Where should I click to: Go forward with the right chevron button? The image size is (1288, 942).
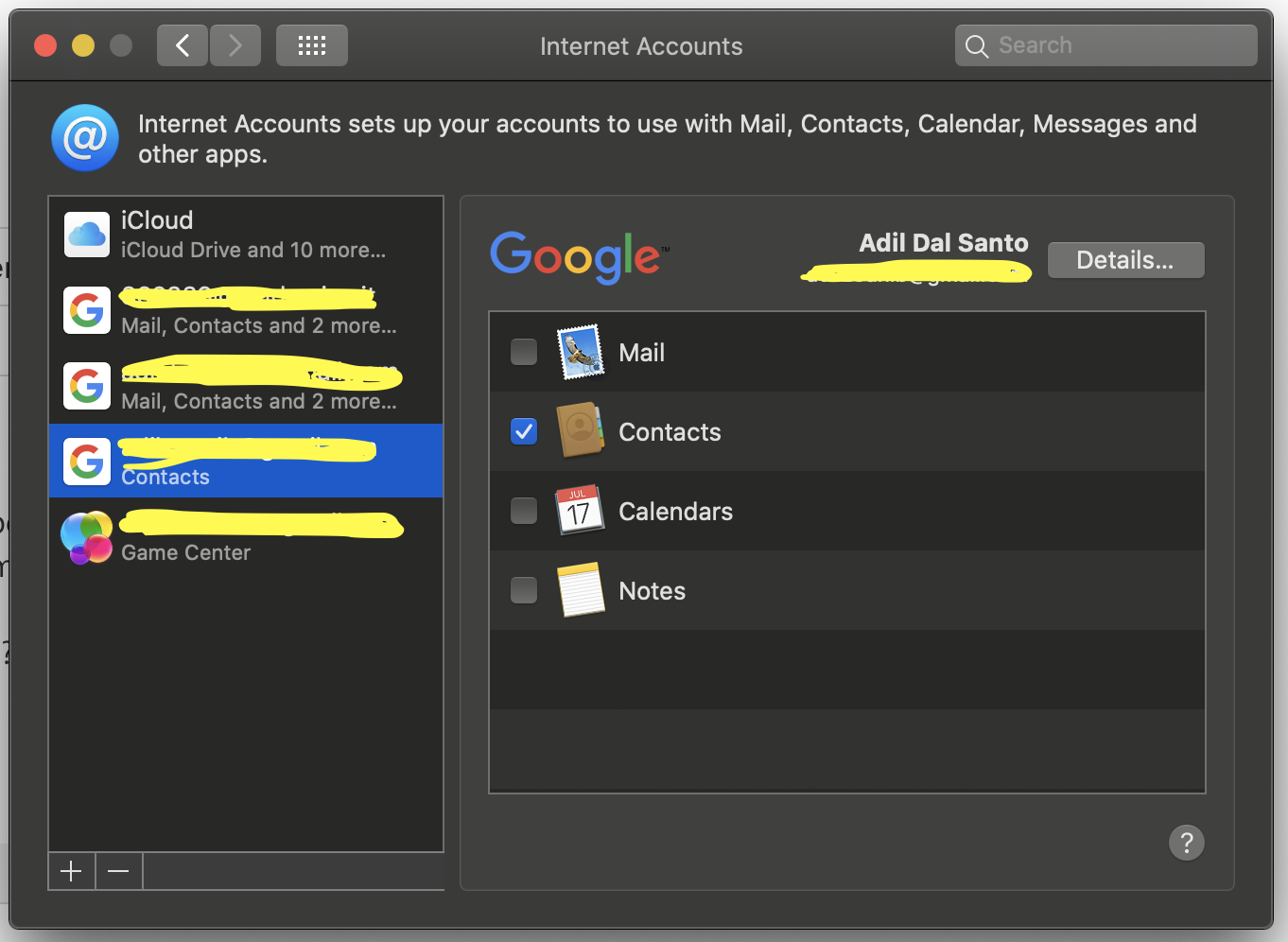(x=235, y=45)
